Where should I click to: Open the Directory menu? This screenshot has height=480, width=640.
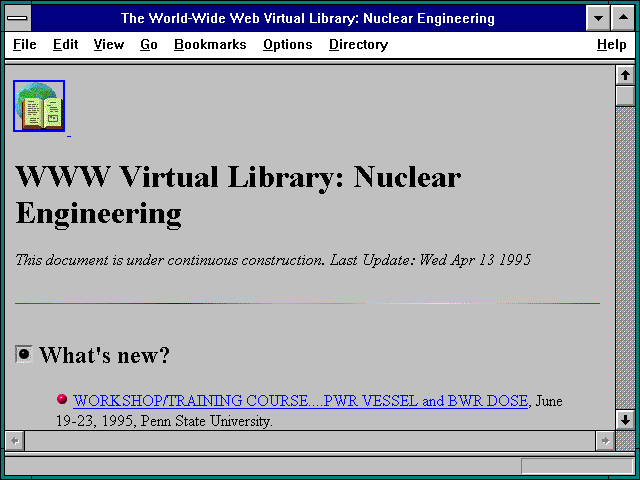[x=358, y=44]
